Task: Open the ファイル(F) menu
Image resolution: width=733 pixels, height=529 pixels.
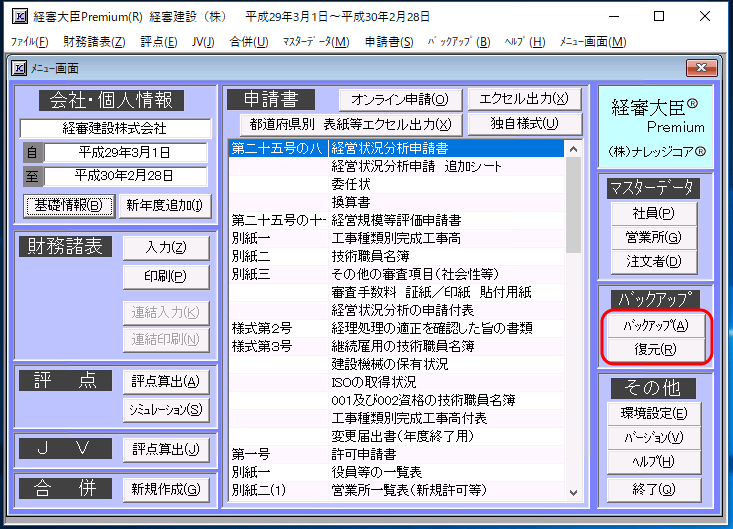Action: coord(29,42)
